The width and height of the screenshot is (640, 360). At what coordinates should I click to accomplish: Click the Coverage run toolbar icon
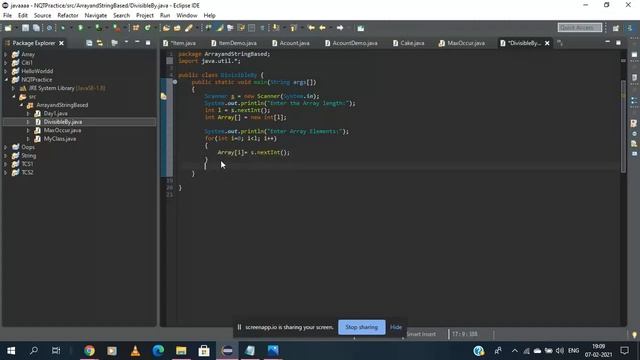[98, 28]
